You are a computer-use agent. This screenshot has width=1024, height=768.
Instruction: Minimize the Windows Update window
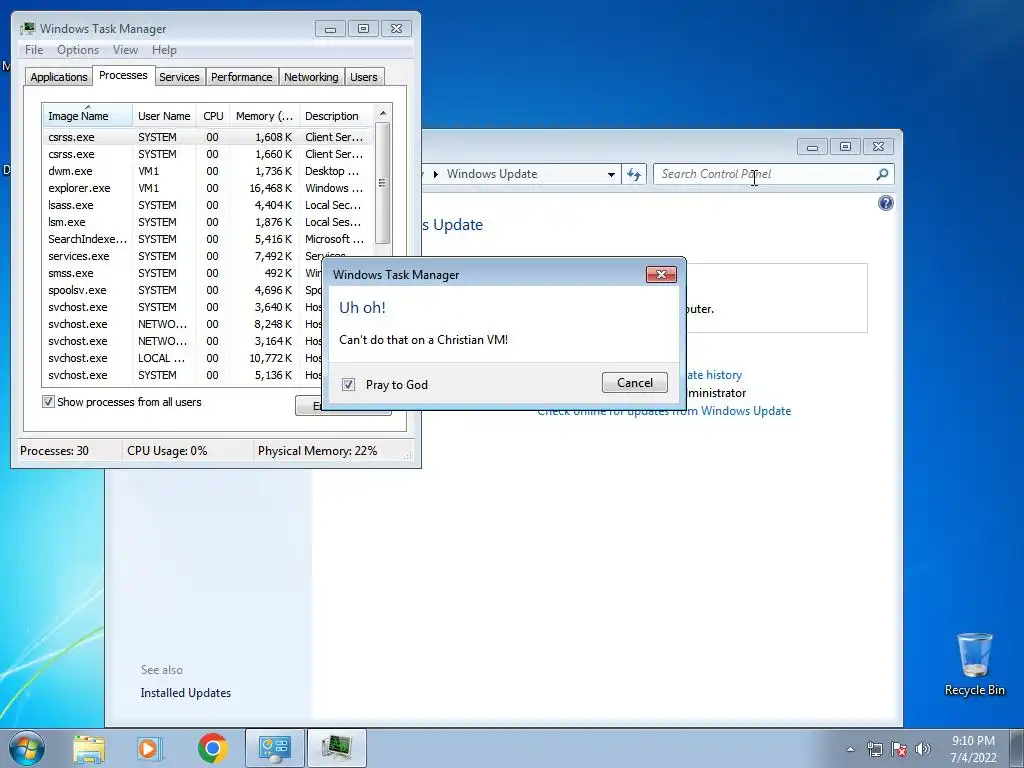click(x=812, y=147)
